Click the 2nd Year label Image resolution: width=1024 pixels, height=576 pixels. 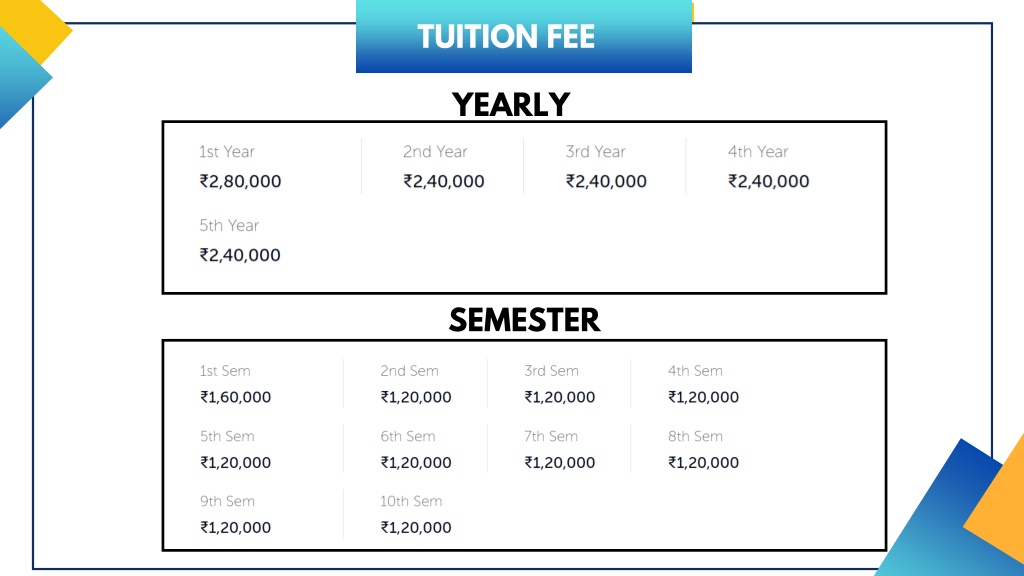click(x=435, y=152)
